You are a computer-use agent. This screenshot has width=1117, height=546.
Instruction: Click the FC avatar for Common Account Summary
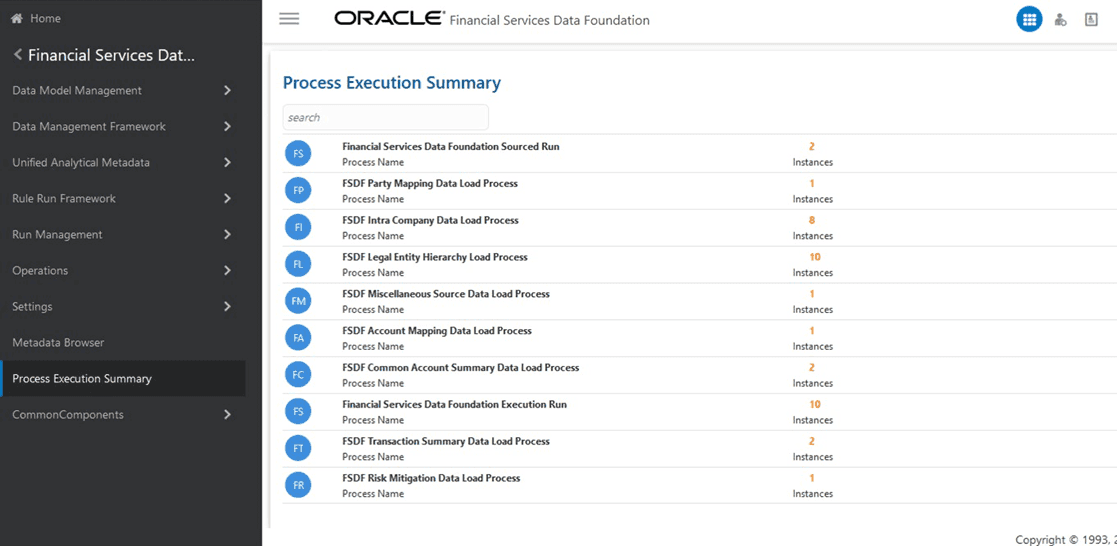[x=298, y=375]
